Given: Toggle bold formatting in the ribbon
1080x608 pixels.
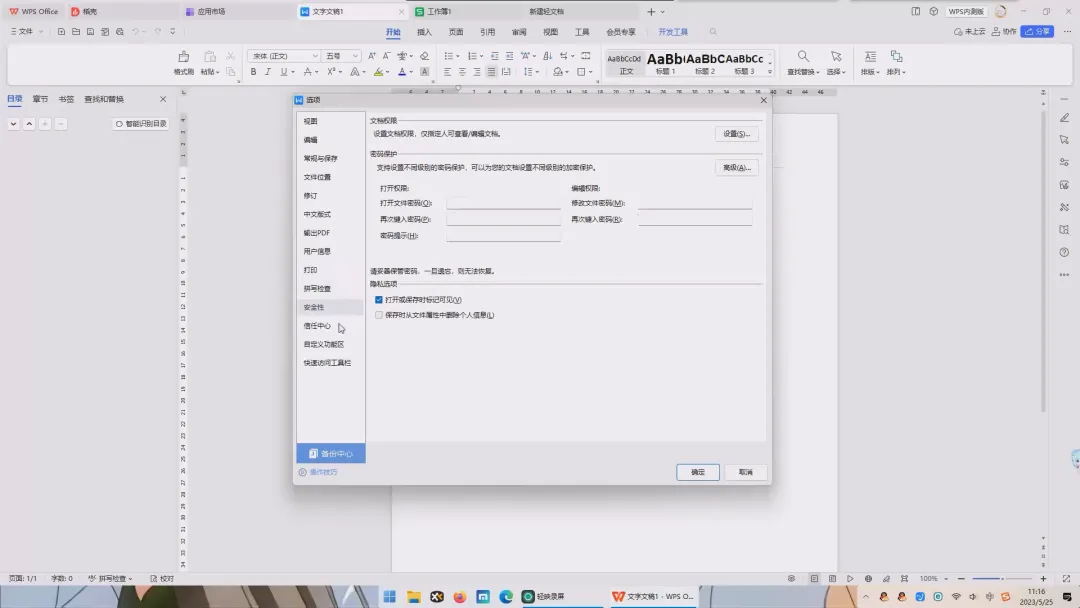Looking at the screenshot, I should tap(253, 72).
